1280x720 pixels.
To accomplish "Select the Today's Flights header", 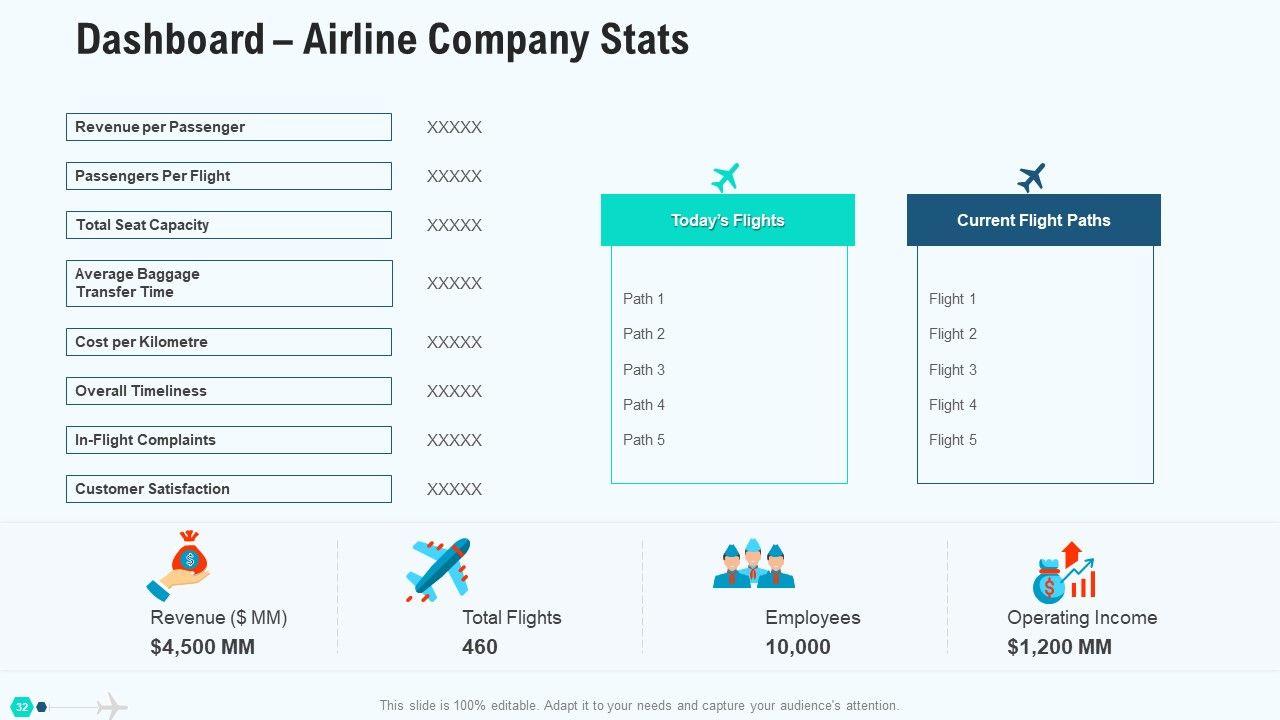I will pyautogui.click(x=727, y=220).
